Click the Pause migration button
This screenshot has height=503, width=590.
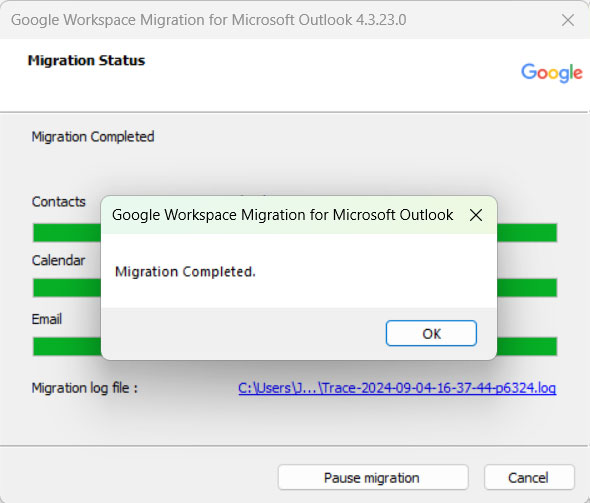[x=373, y=478]
